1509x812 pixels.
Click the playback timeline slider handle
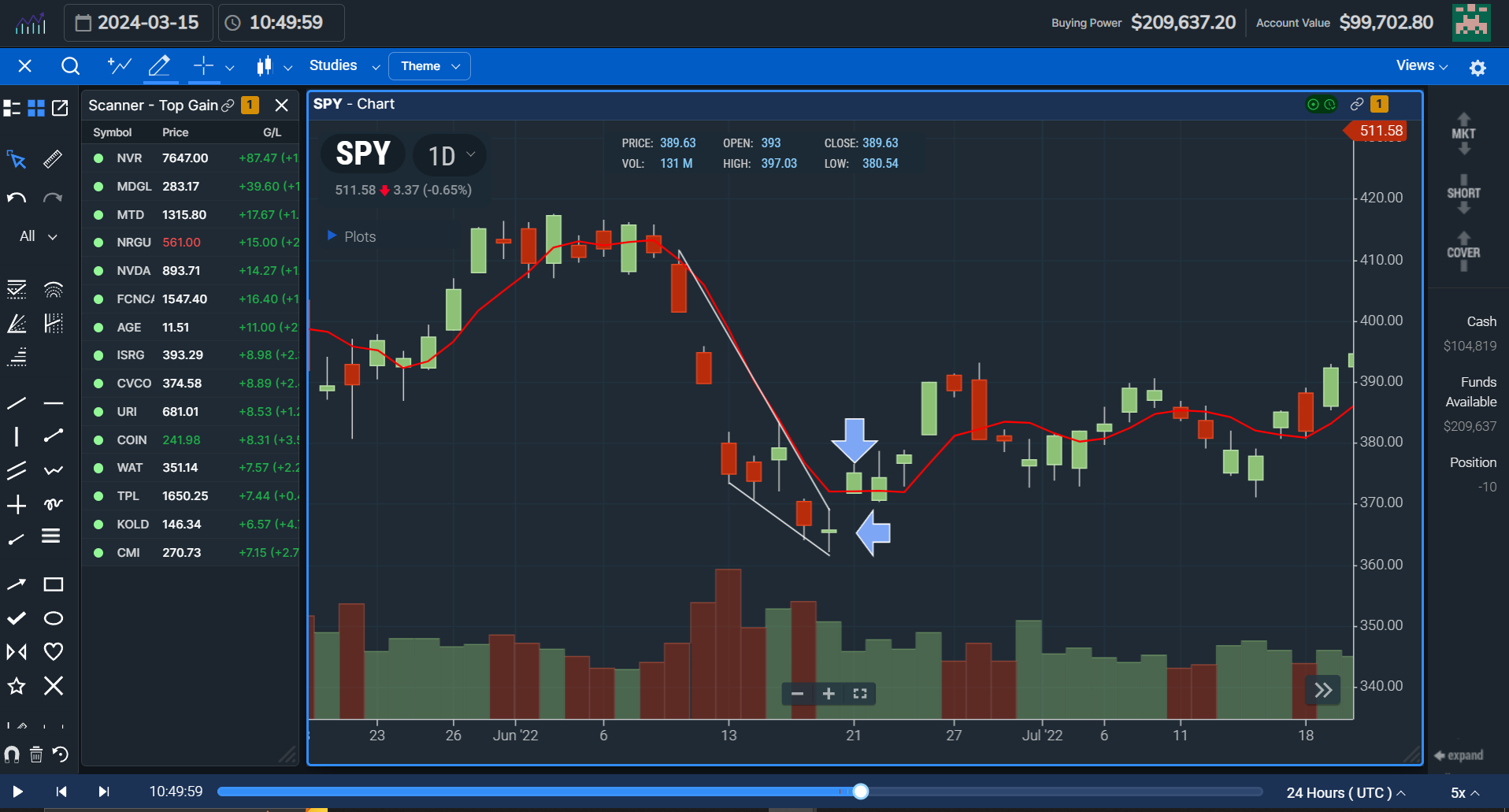click(x=861, y=792)
